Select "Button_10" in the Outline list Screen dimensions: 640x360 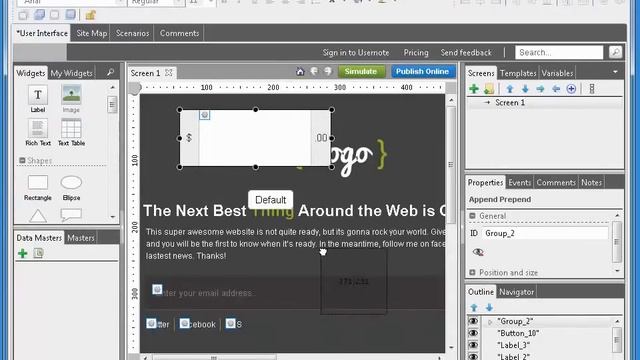[518, 333]
